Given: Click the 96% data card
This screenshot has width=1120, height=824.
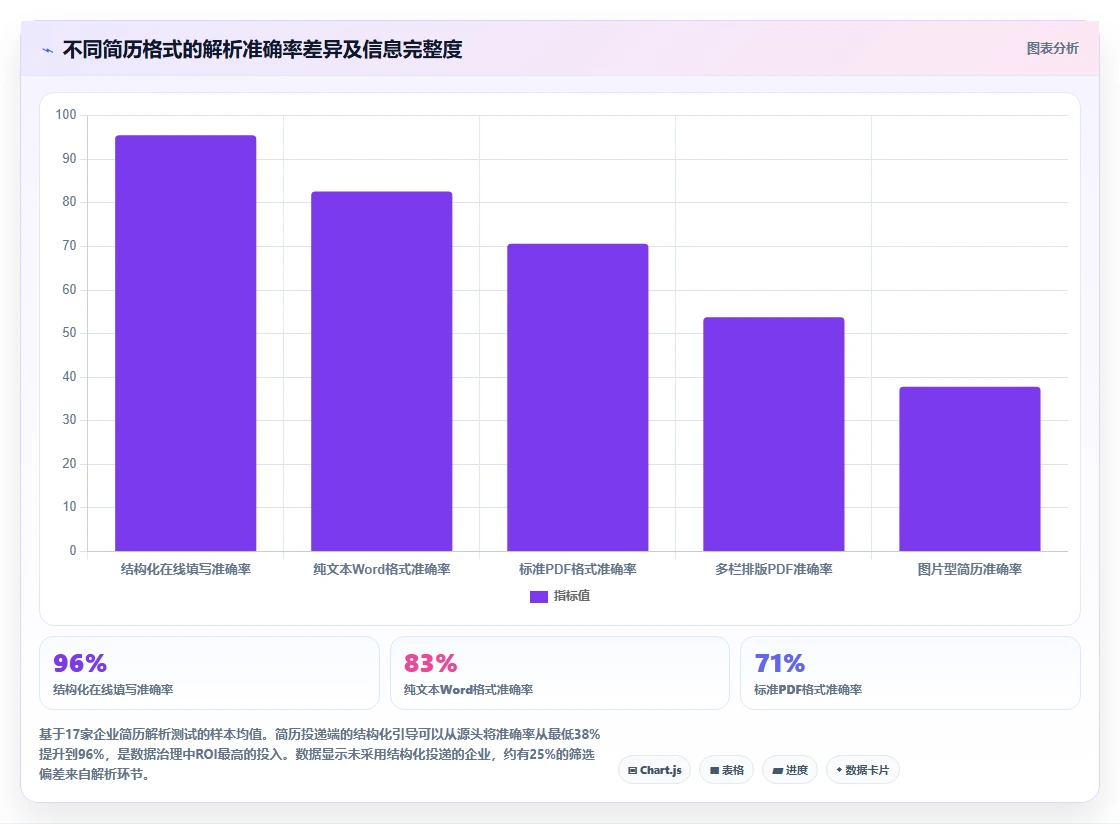Looking at the screenshot, I should point(209,673).
